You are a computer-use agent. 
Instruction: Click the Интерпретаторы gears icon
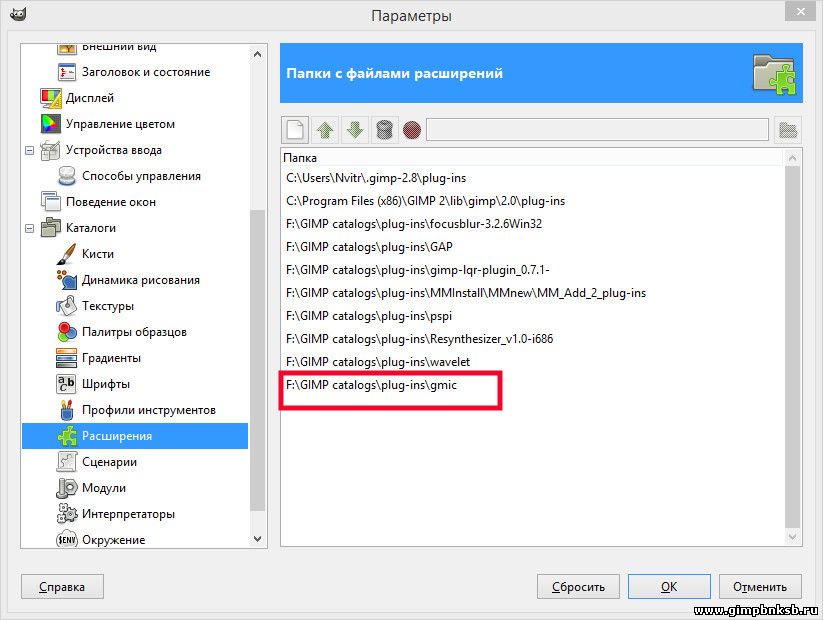67,513
